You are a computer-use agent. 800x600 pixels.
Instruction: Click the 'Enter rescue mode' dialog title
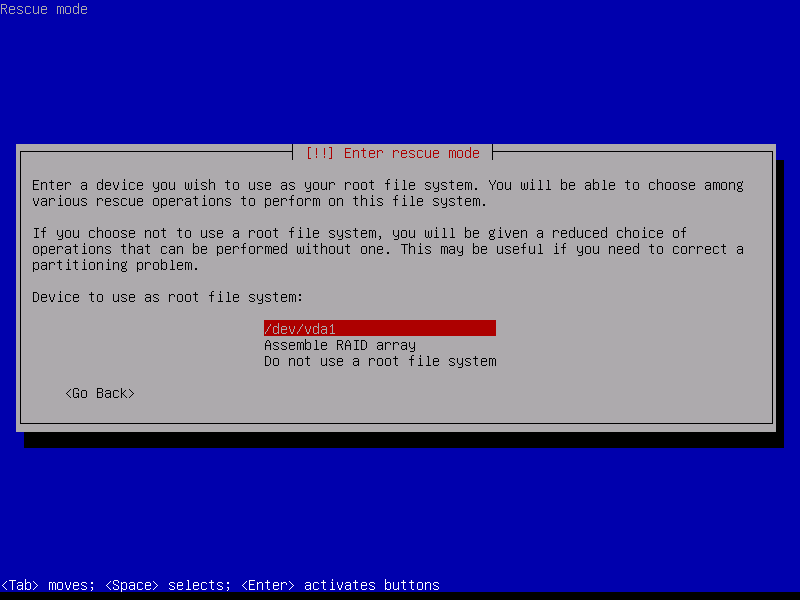(392, 153)
